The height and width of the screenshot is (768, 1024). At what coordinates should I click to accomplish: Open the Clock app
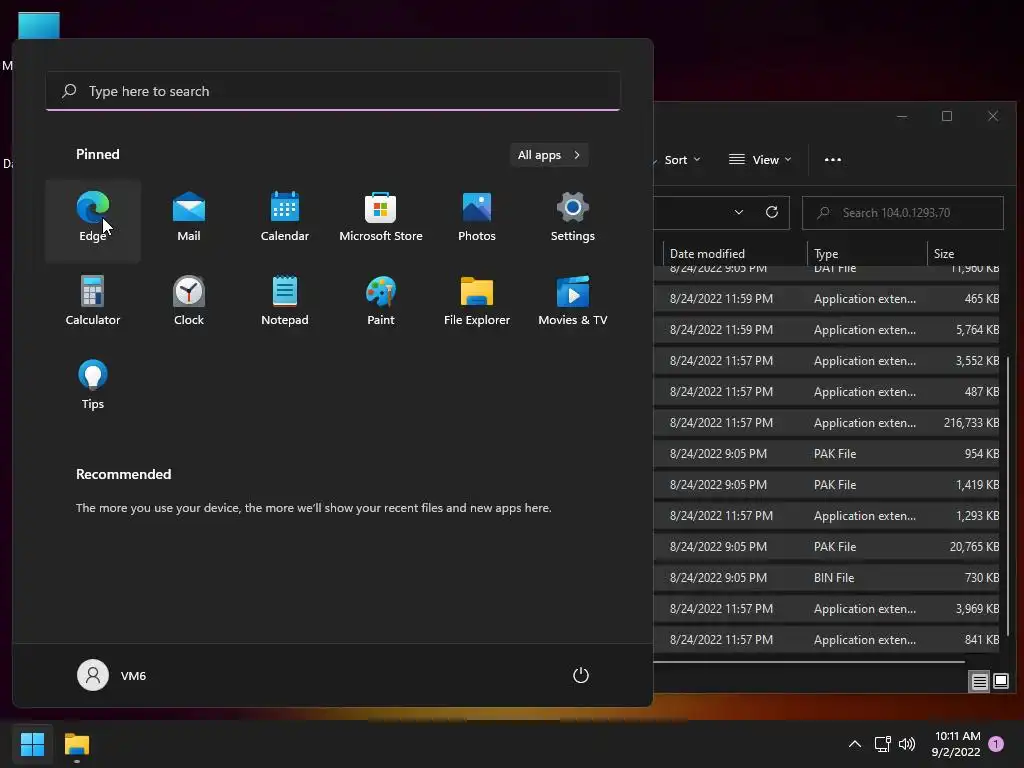tap(189, 302)
